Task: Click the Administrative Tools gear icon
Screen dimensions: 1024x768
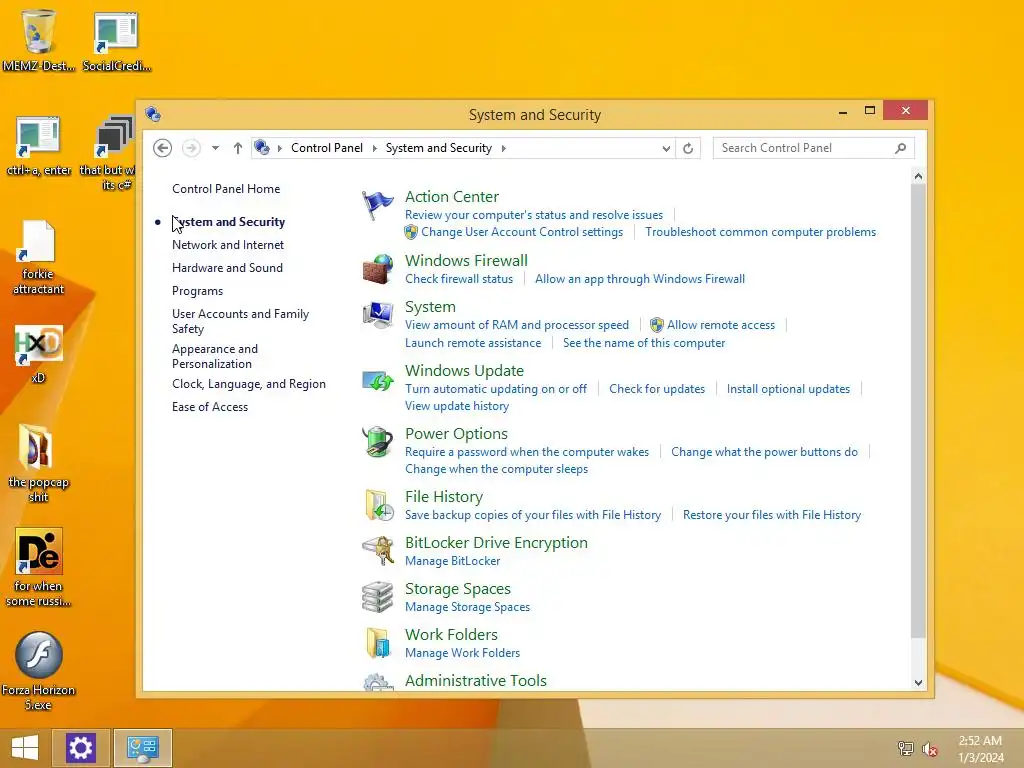Action: pos(377,682)
